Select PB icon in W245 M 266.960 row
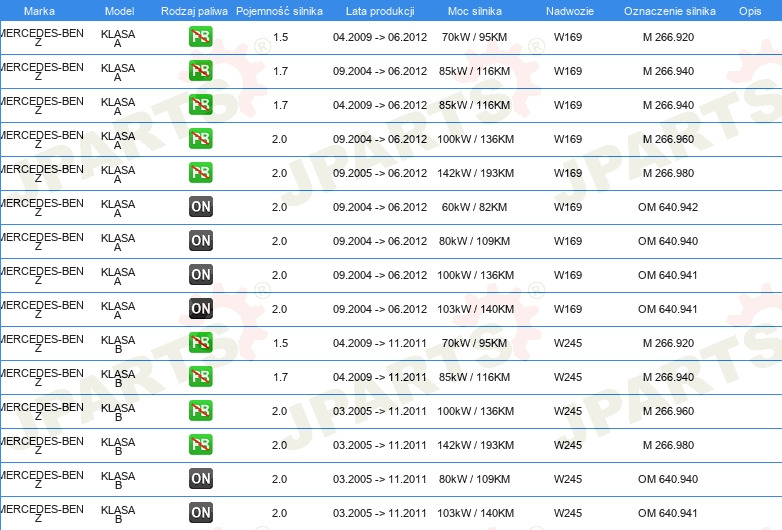The width and height of the screenshot is (782, 530). click(200, 410)
